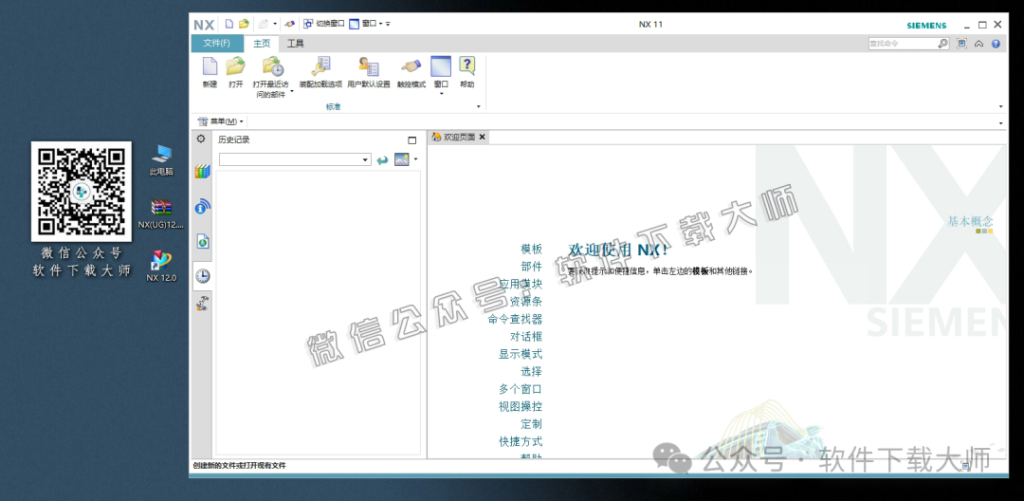Open the 菜单(M) menu dropdown

(221, 121)
